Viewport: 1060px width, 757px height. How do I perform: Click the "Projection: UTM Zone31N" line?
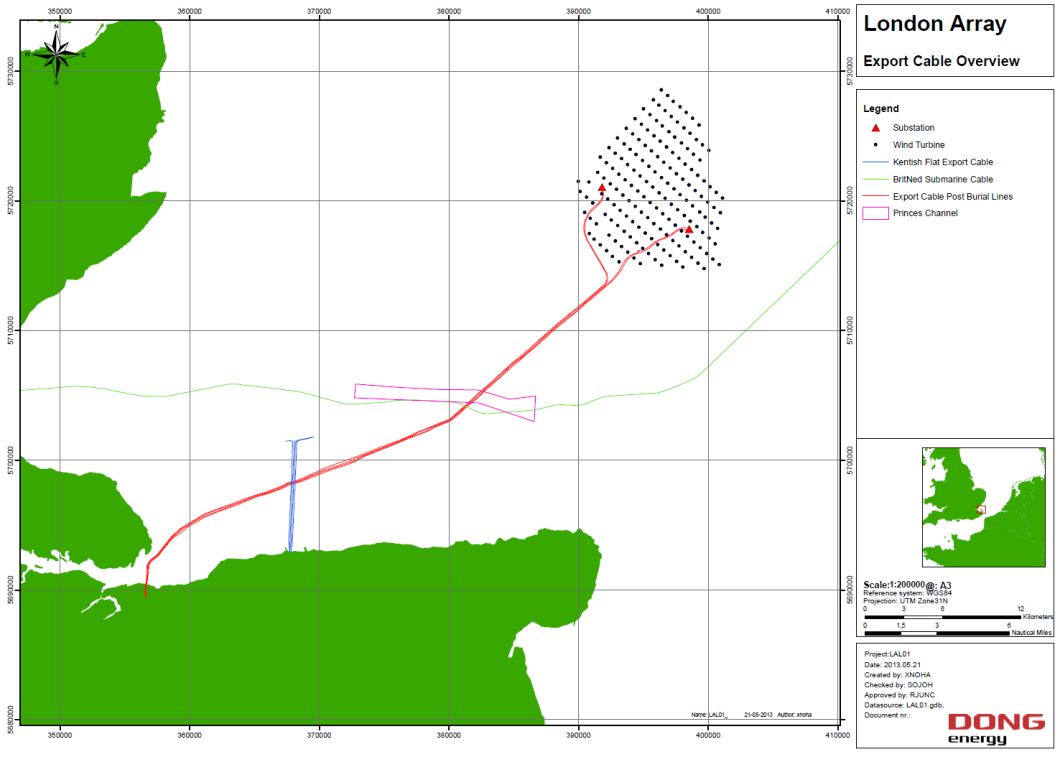click(905, 601)
